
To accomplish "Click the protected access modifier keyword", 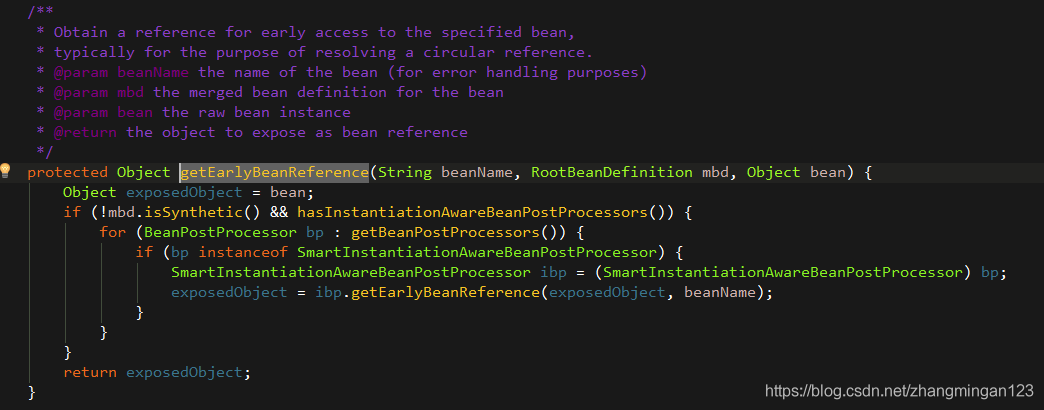I will click(67, 172).
